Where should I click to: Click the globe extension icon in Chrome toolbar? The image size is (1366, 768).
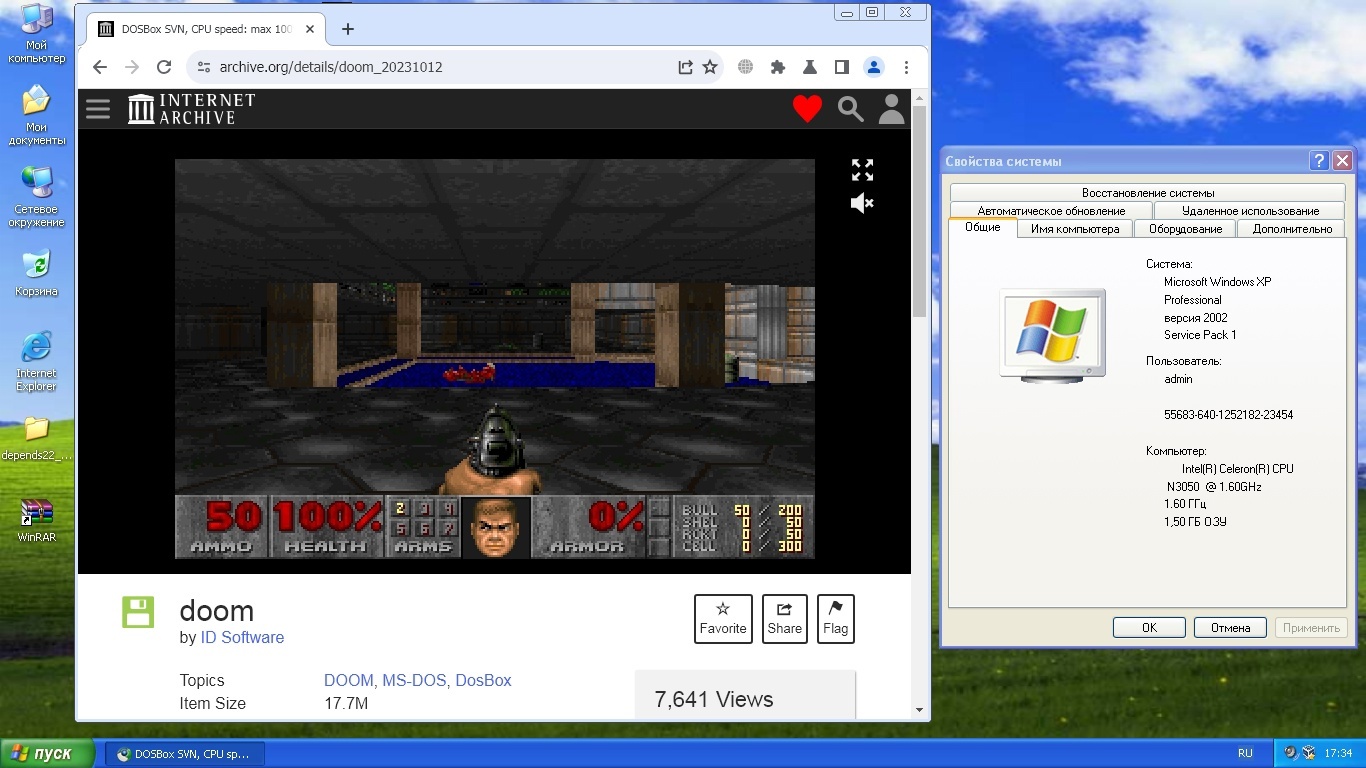click(x=745, y=67)
